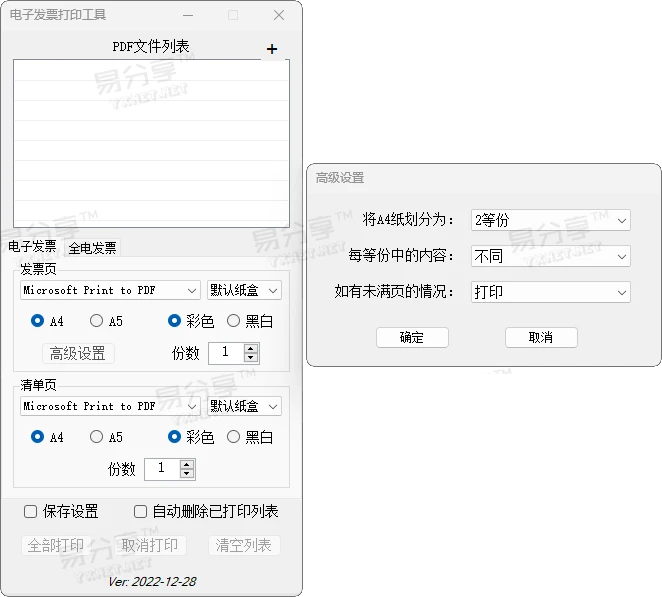Open the 发票页 printer dropdown

[110, 290]
